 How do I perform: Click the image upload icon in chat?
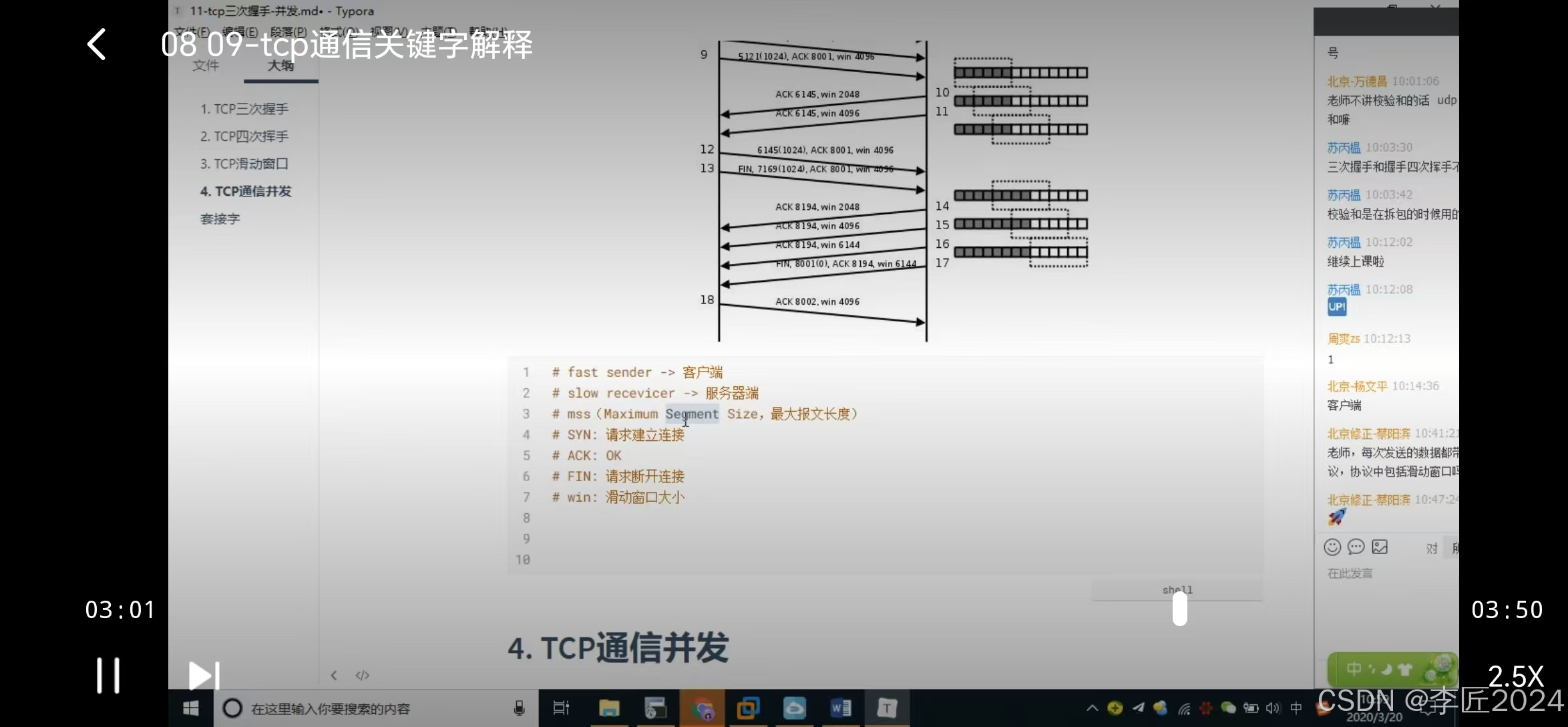point(1380,547)
